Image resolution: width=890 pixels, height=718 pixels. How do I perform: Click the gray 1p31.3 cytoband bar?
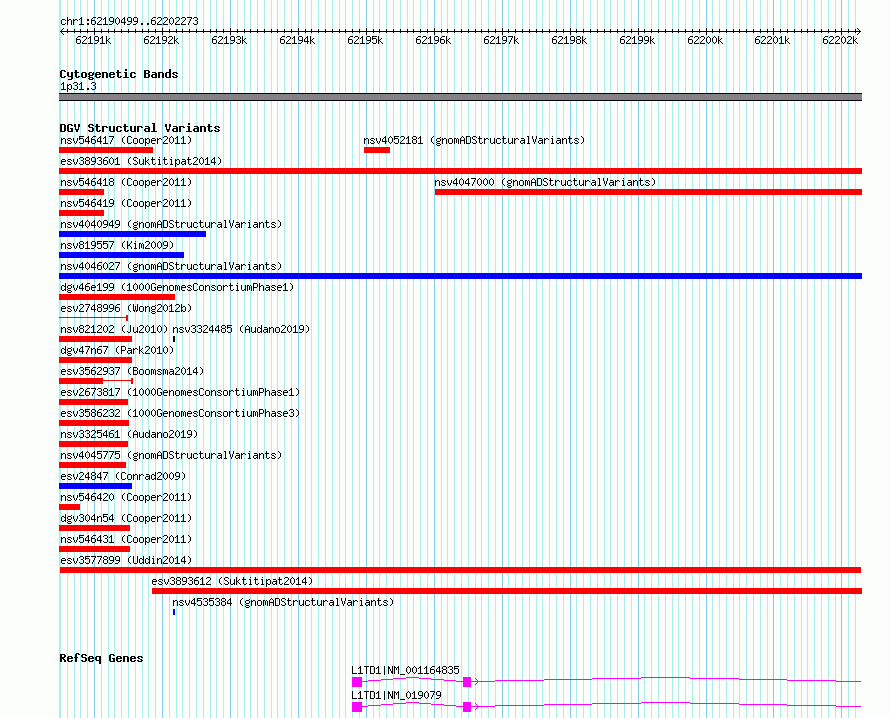[460, 97]
